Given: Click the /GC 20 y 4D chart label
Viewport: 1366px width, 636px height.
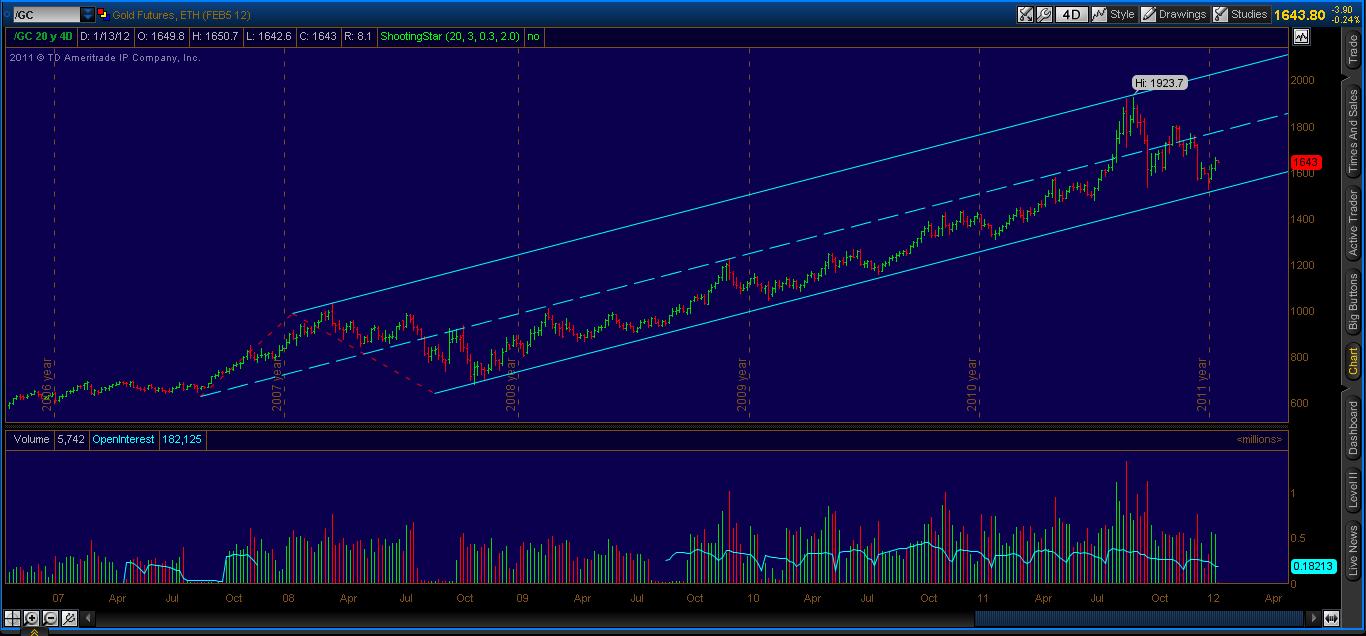Looking at the screenshot, I should [44, 36].
